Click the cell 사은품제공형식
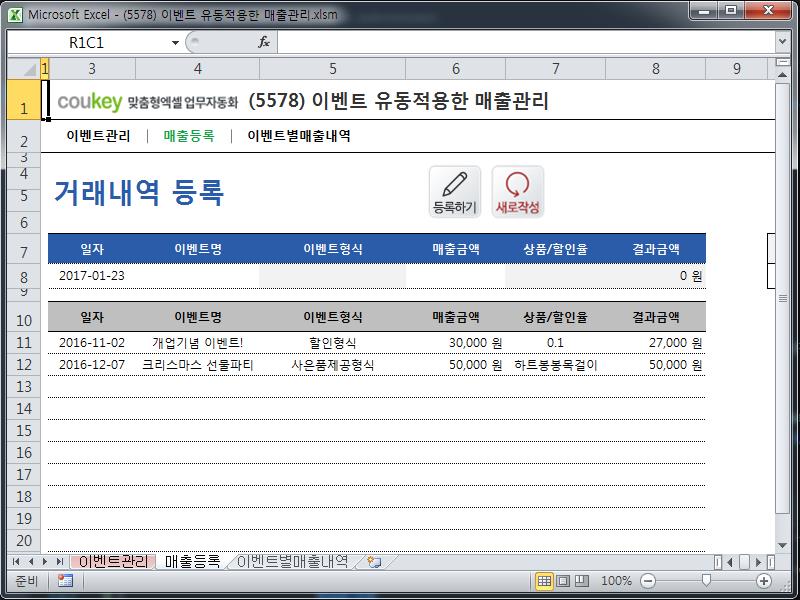The width and height of the screenshot is (800, 600). point(333,365)
